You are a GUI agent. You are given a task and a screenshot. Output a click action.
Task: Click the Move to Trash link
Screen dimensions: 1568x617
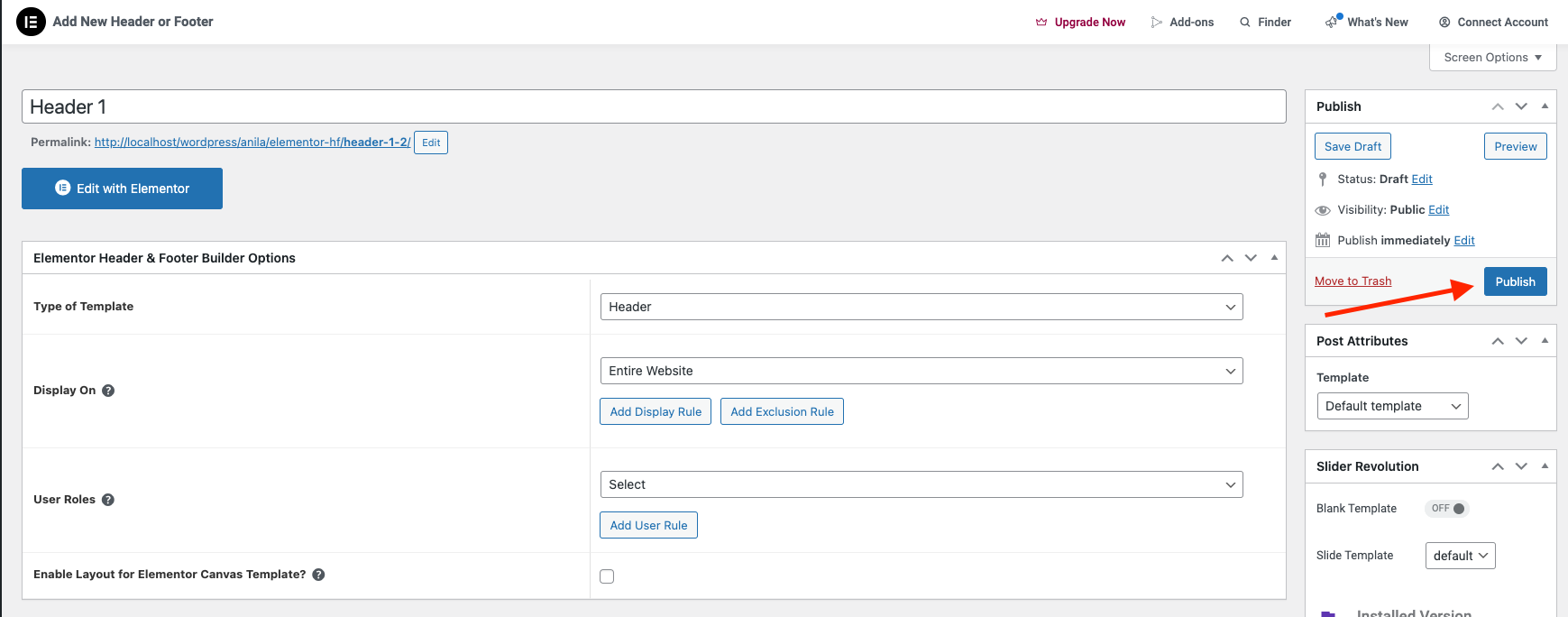1353,281
